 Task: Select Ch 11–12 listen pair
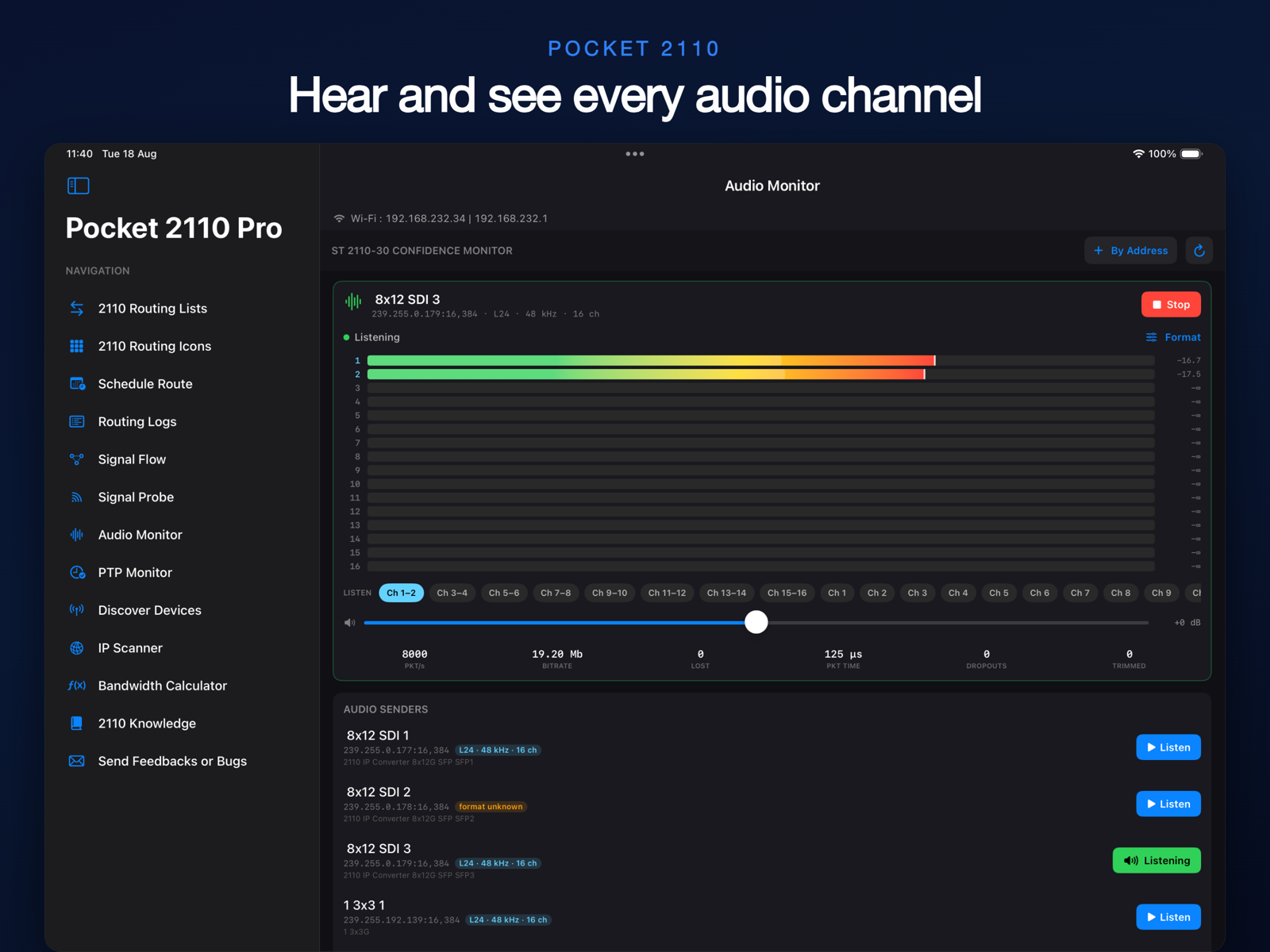click(667, 593)
